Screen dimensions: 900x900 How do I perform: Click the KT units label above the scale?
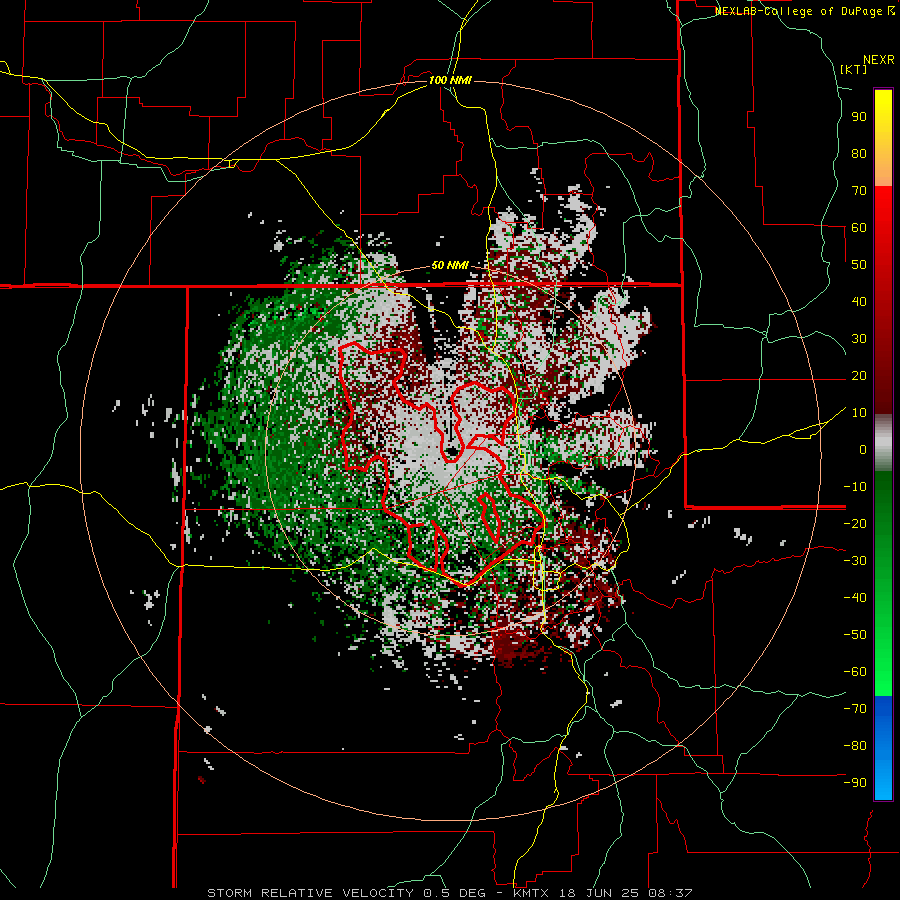(x=854, y=69)
